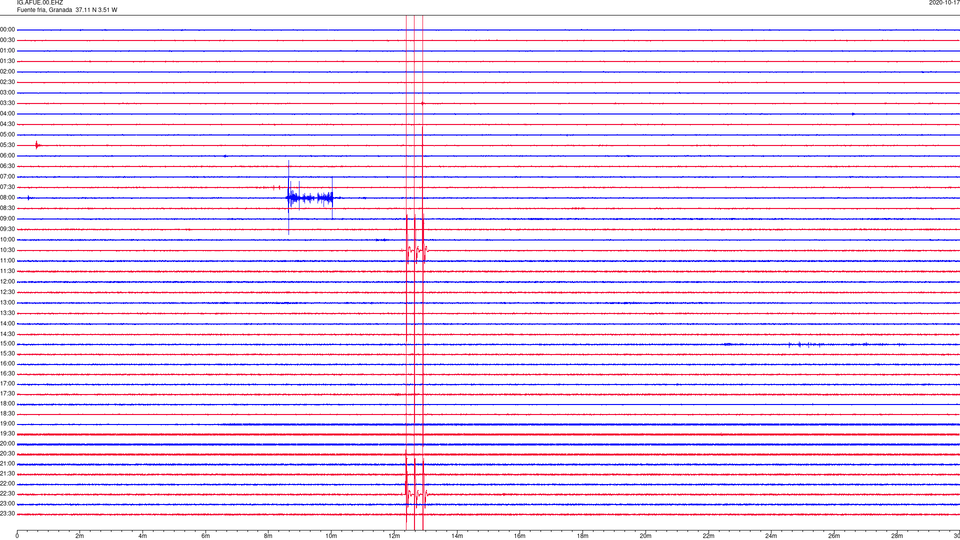The height and width of the screenshot is (540, 960).
Task: Select the 19:00 time row label
Action: (7, 424)
